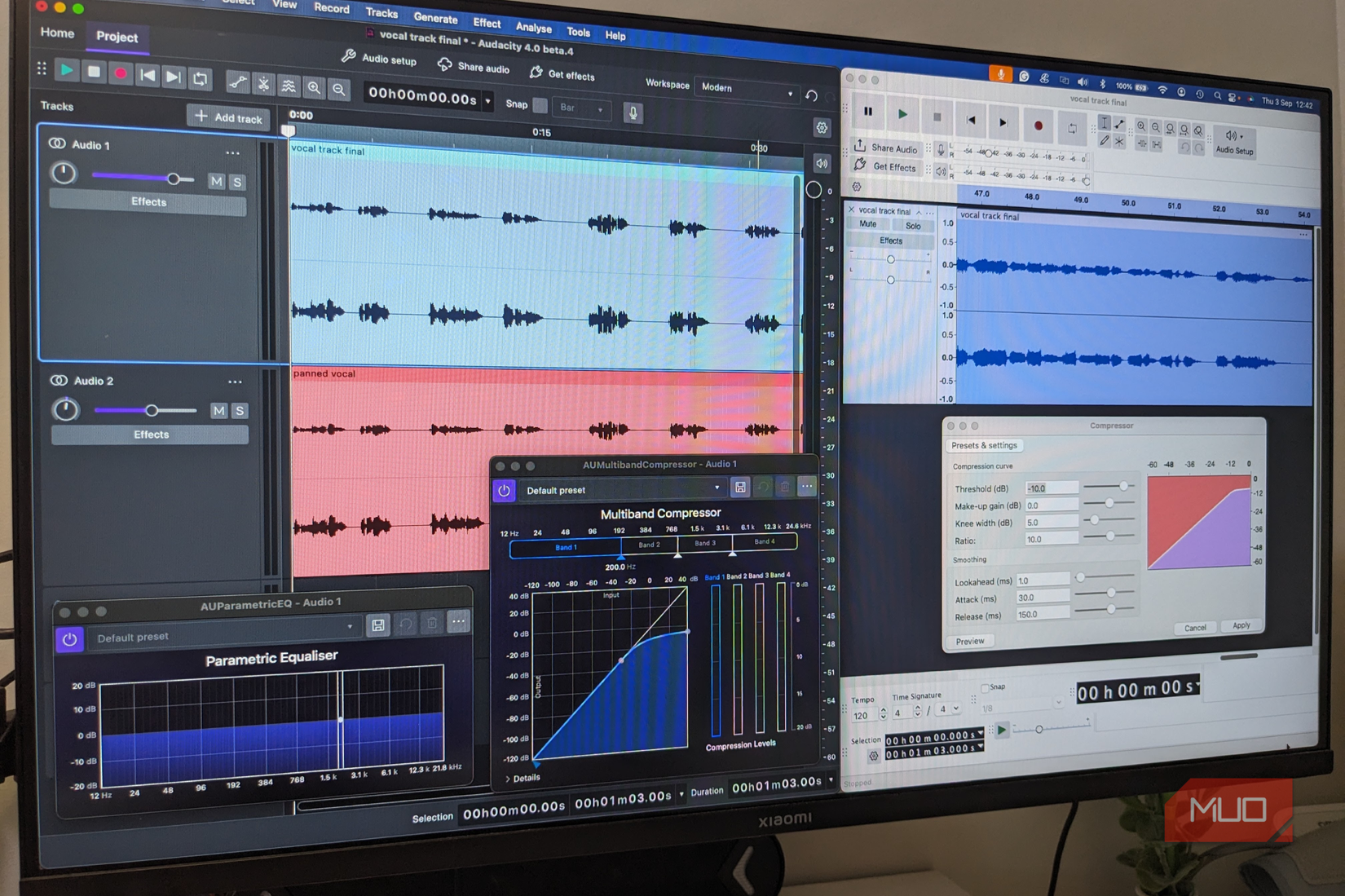Toggle the Snap checkbox in Audacity 4

[x=540, y=105]
